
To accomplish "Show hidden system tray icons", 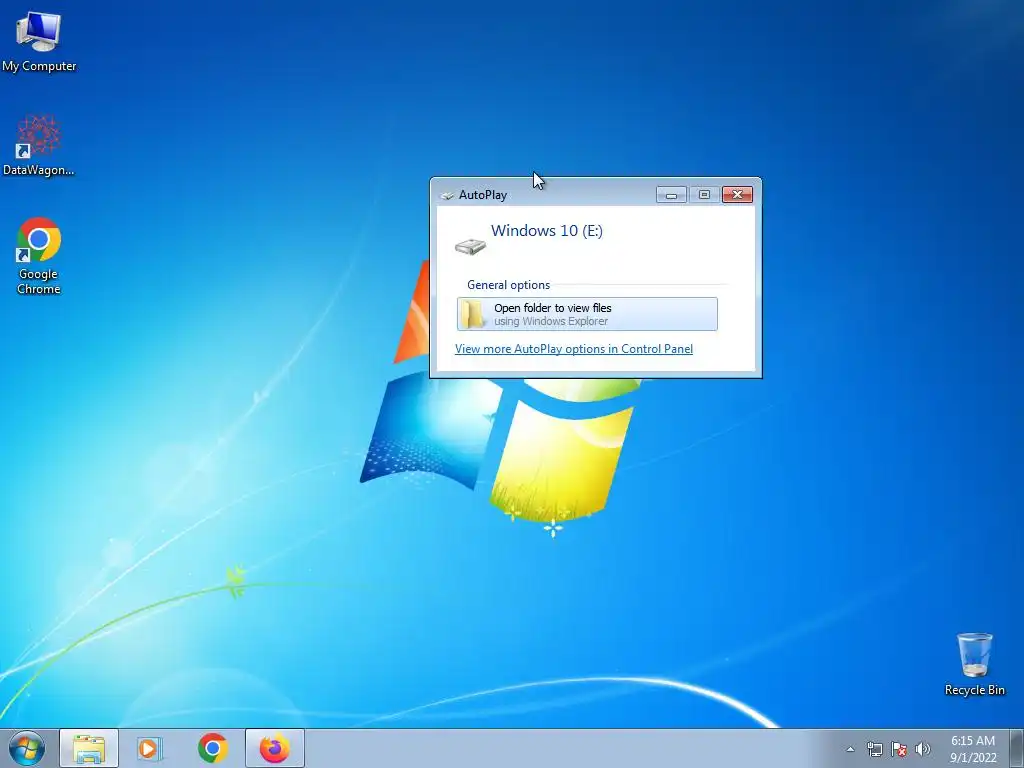I will point(850,749).
